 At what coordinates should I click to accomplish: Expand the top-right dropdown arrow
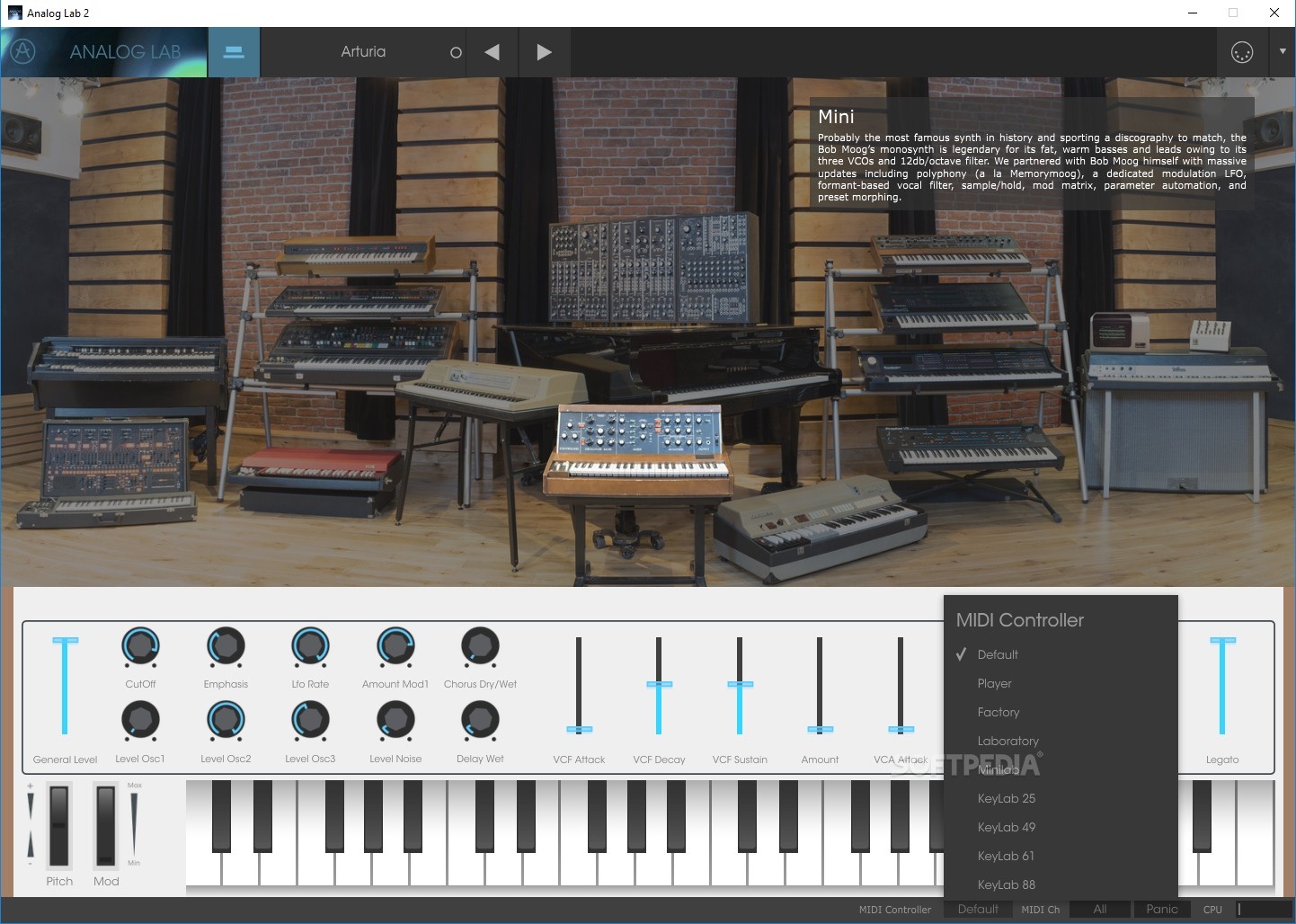click(x=1283, y=51)
